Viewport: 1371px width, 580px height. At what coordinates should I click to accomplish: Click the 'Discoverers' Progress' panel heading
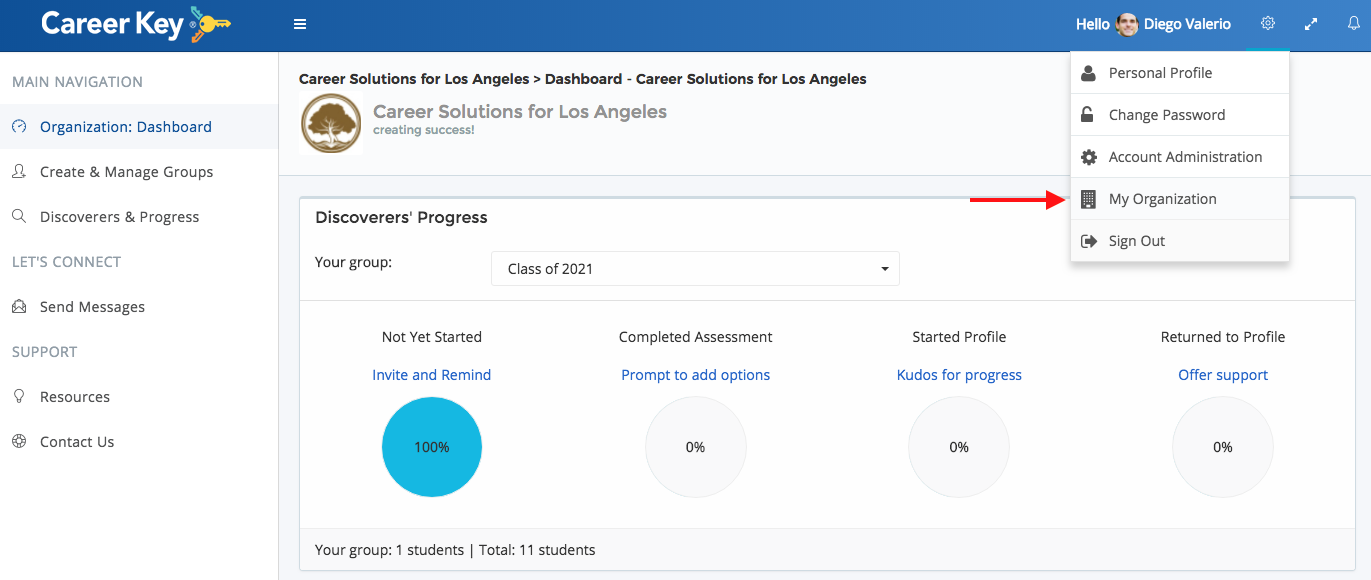click(x=401, y=217)
